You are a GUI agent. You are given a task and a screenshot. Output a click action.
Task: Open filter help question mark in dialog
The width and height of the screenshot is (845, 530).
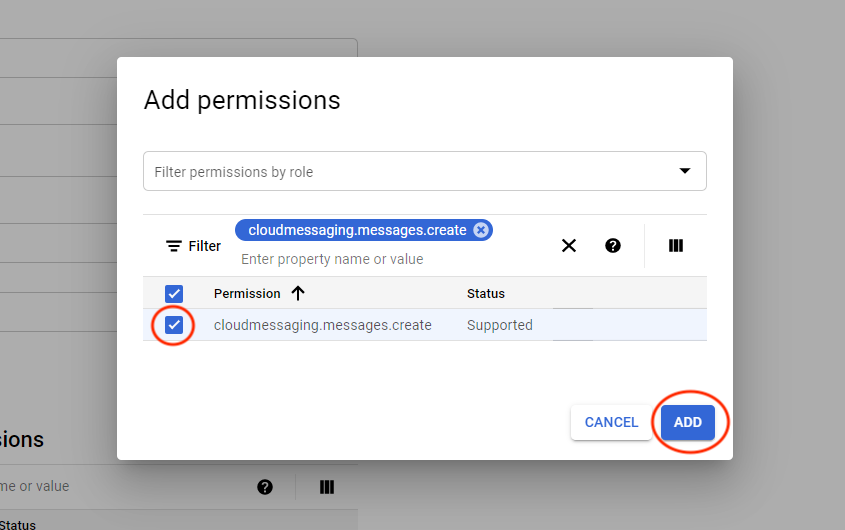tap(613, 246)
